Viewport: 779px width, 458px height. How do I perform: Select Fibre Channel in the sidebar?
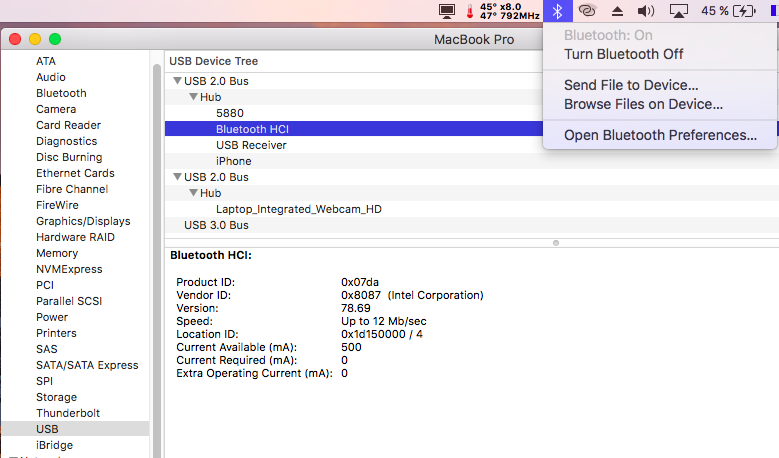72,189
